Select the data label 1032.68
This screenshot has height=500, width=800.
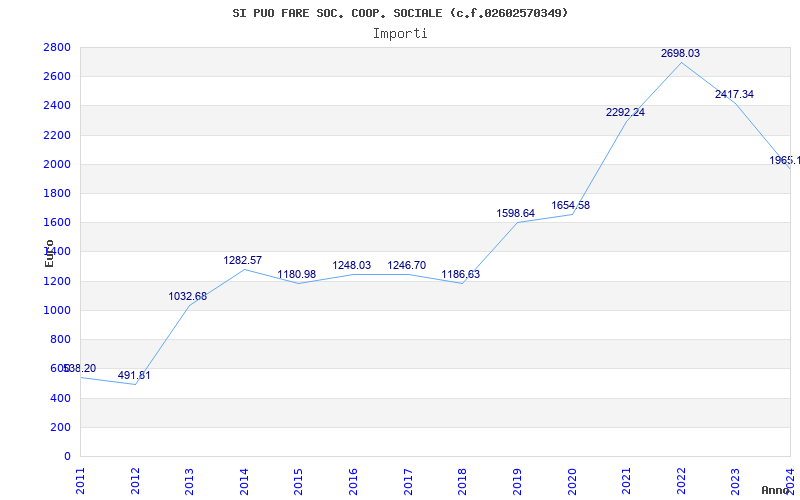click(188, 296)
